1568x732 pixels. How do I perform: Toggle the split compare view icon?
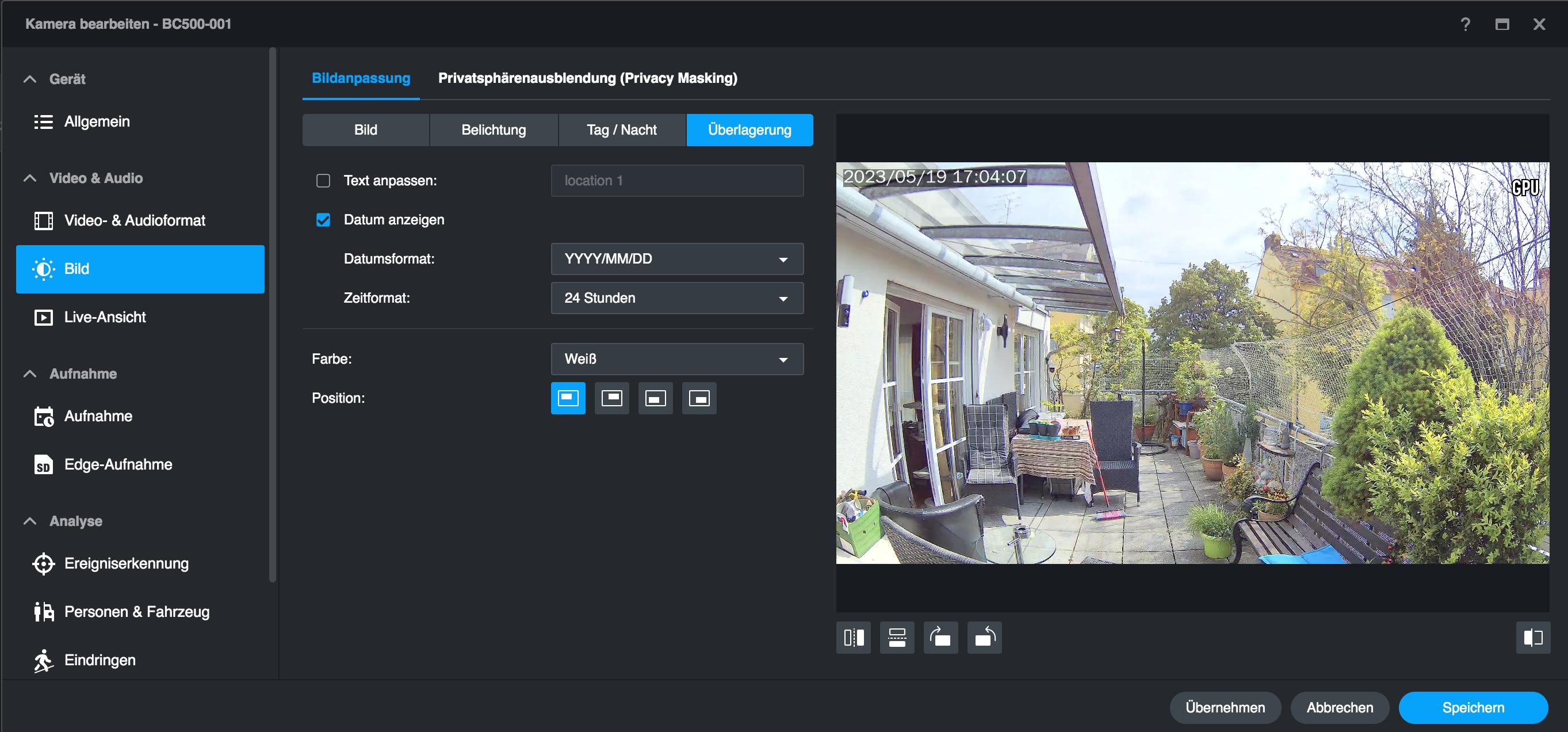click(1532, 638)
